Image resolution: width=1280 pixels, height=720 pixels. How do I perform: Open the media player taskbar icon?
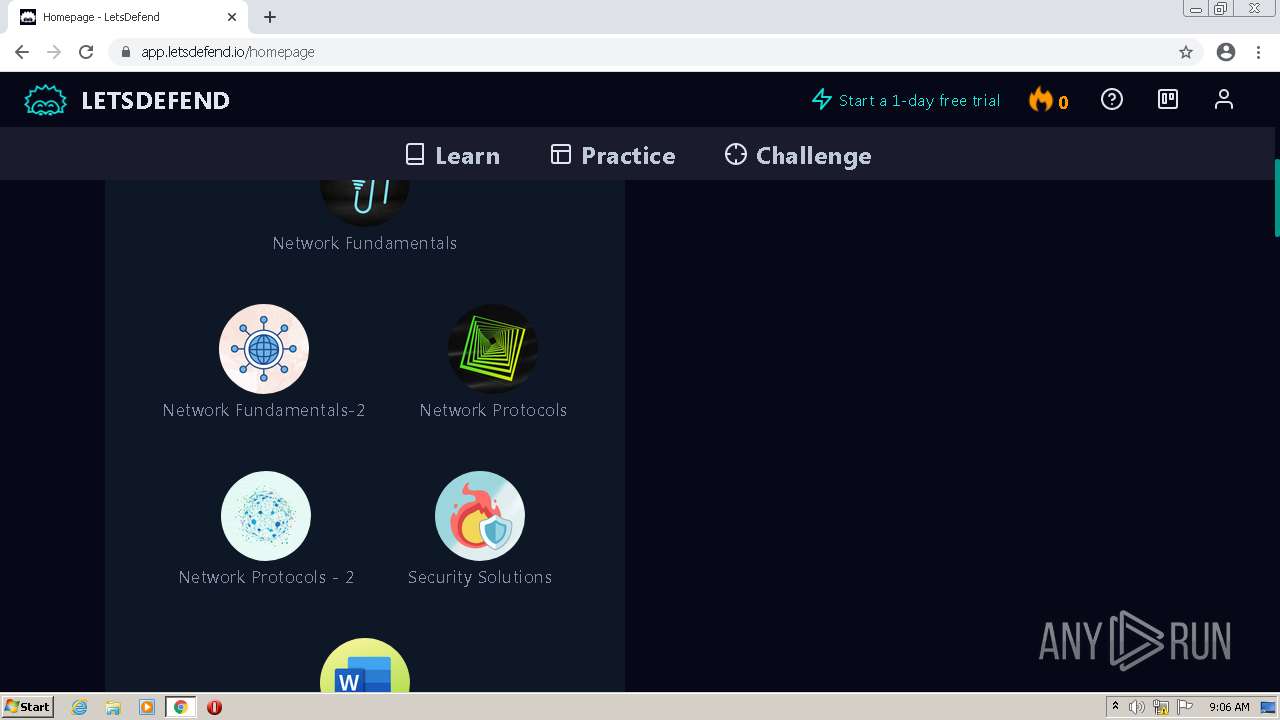coord(147,707)
